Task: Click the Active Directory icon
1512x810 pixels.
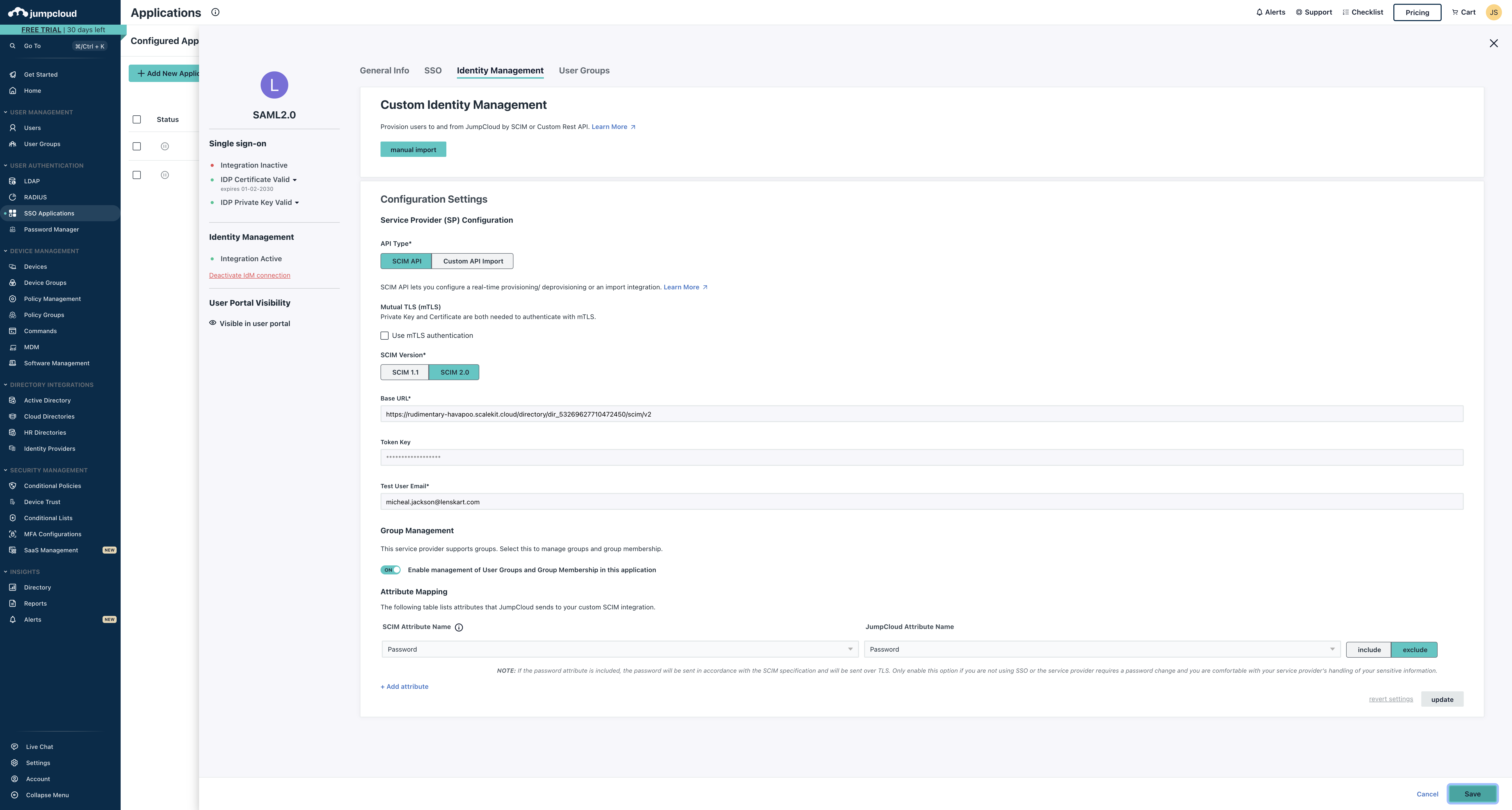Action: pyautogui.click(x=12, y=400)
